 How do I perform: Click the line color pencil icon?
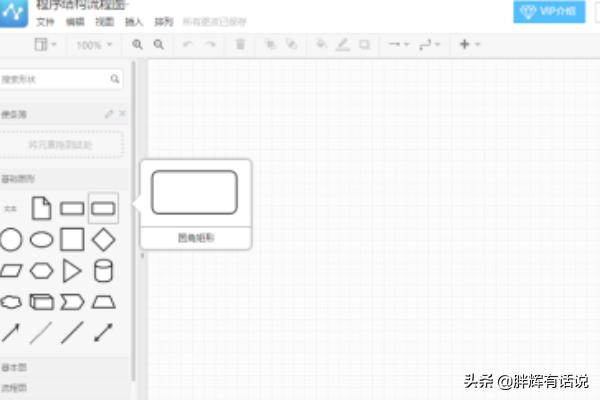[342, 45]
